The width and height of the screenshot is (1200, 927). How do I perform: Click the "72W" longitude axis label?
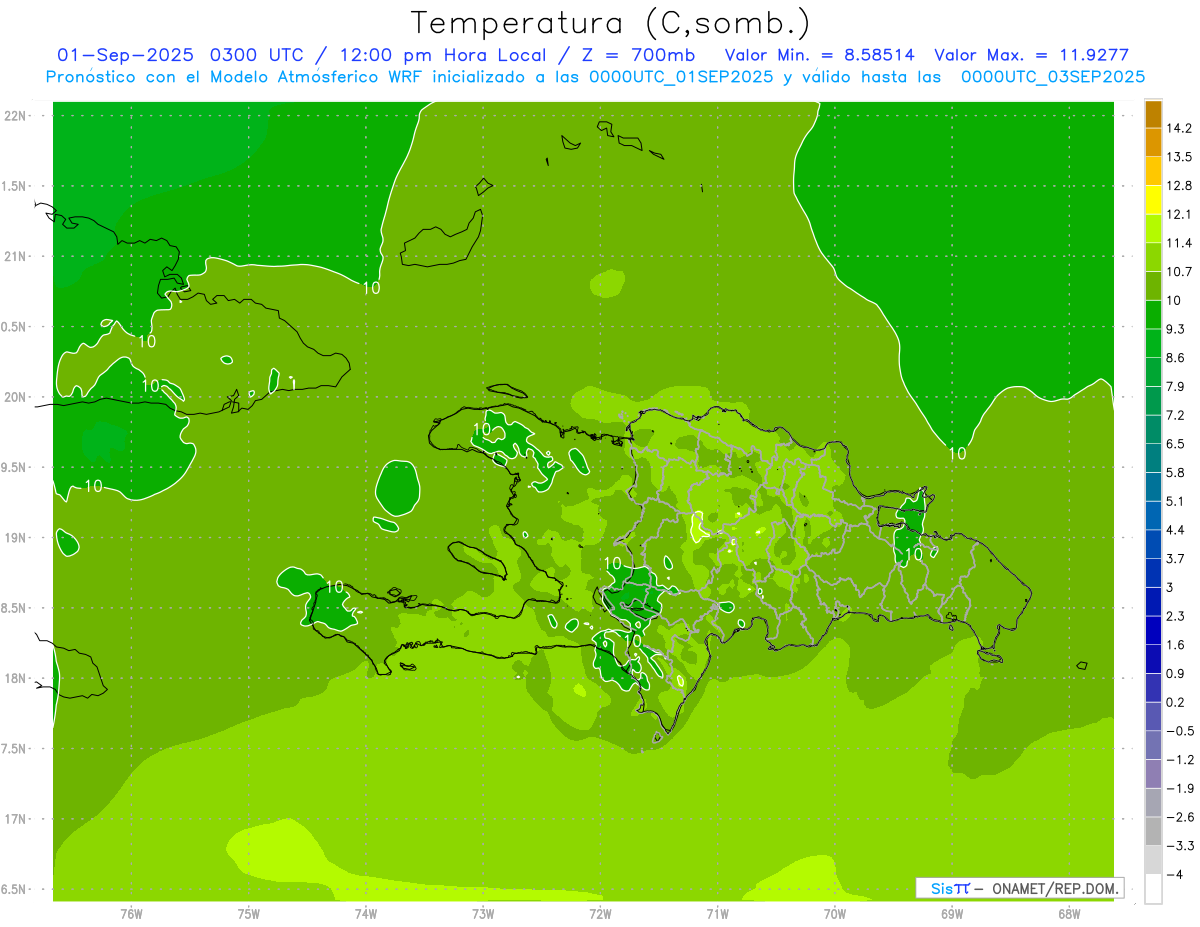[600, 913]
